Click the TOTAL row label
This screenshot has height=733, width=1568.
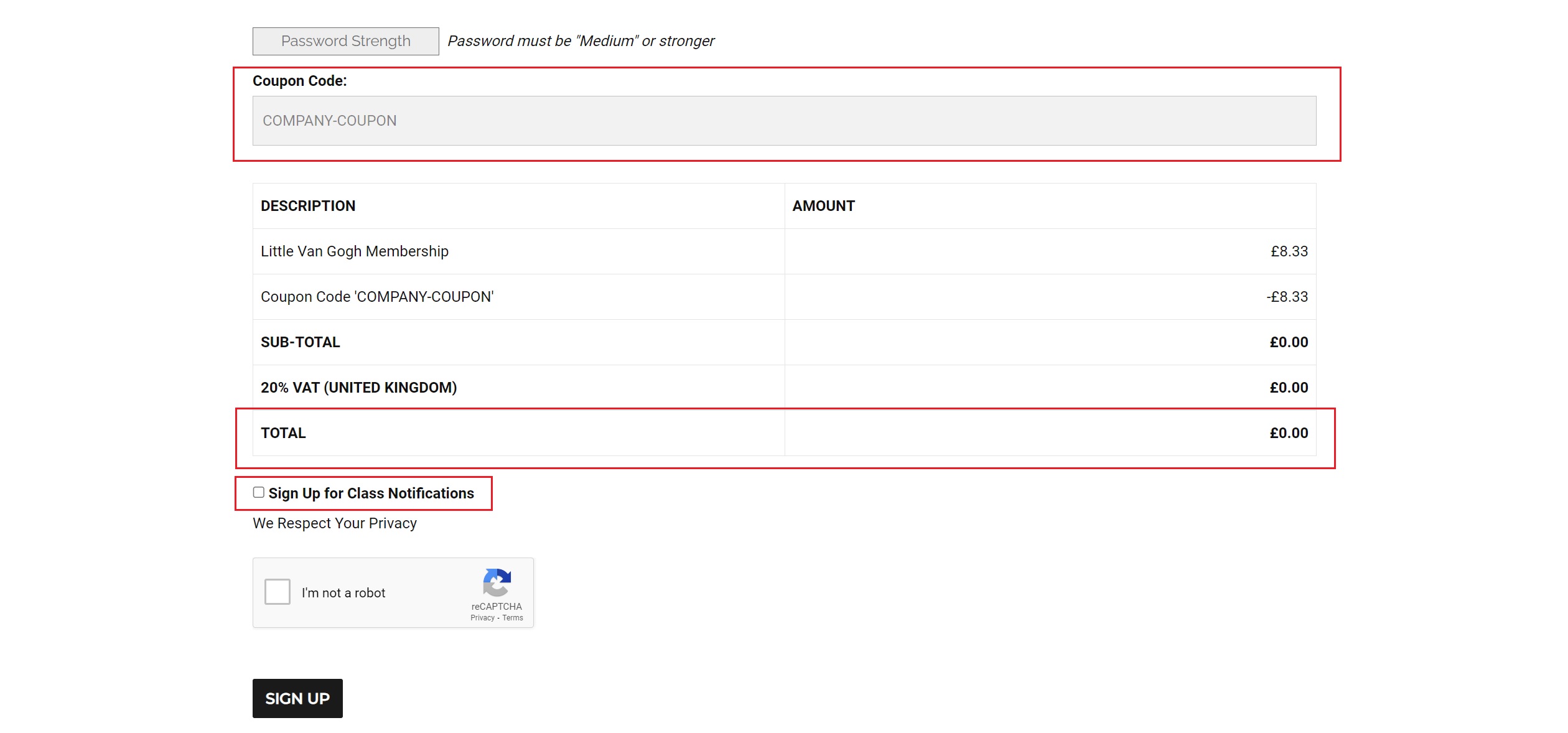[283, 433]
